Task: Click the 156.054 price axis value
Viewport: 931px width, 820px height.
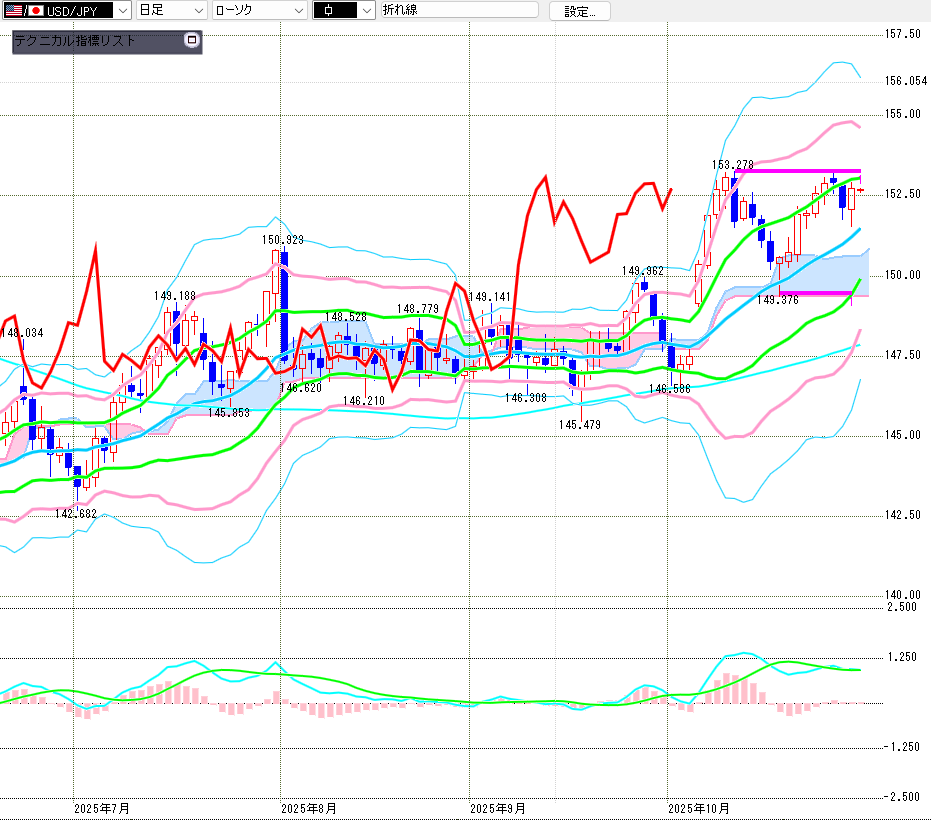Action: pyautogui.click(x=905, y=81)
